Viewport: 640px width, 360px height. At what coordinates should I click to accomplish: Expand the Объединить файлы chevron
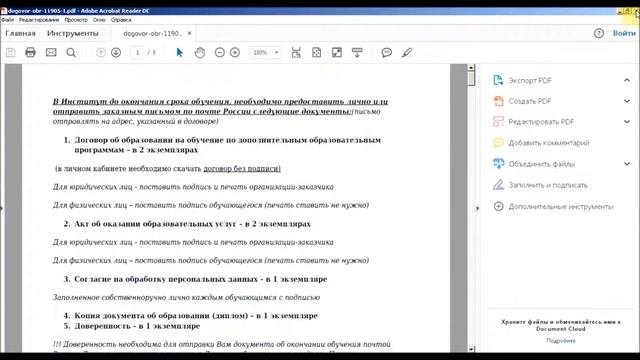pyautogui.click(x=627, y=164)
